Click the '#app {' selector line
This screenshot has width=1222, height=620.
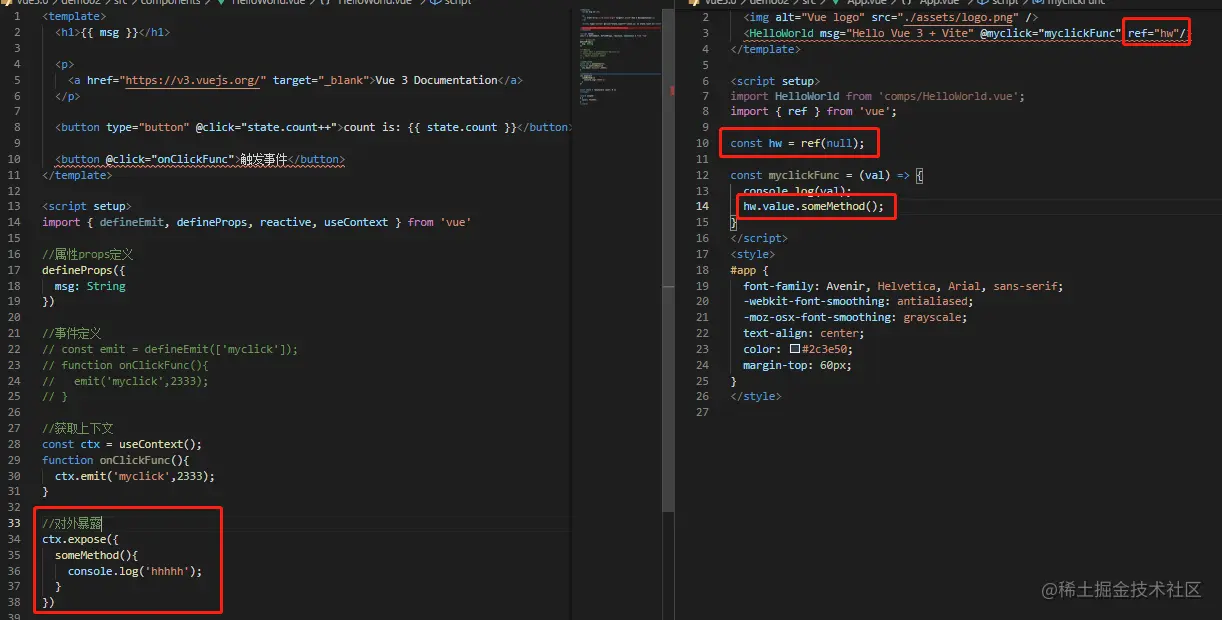pyautogui.click(x=750, y=270)
